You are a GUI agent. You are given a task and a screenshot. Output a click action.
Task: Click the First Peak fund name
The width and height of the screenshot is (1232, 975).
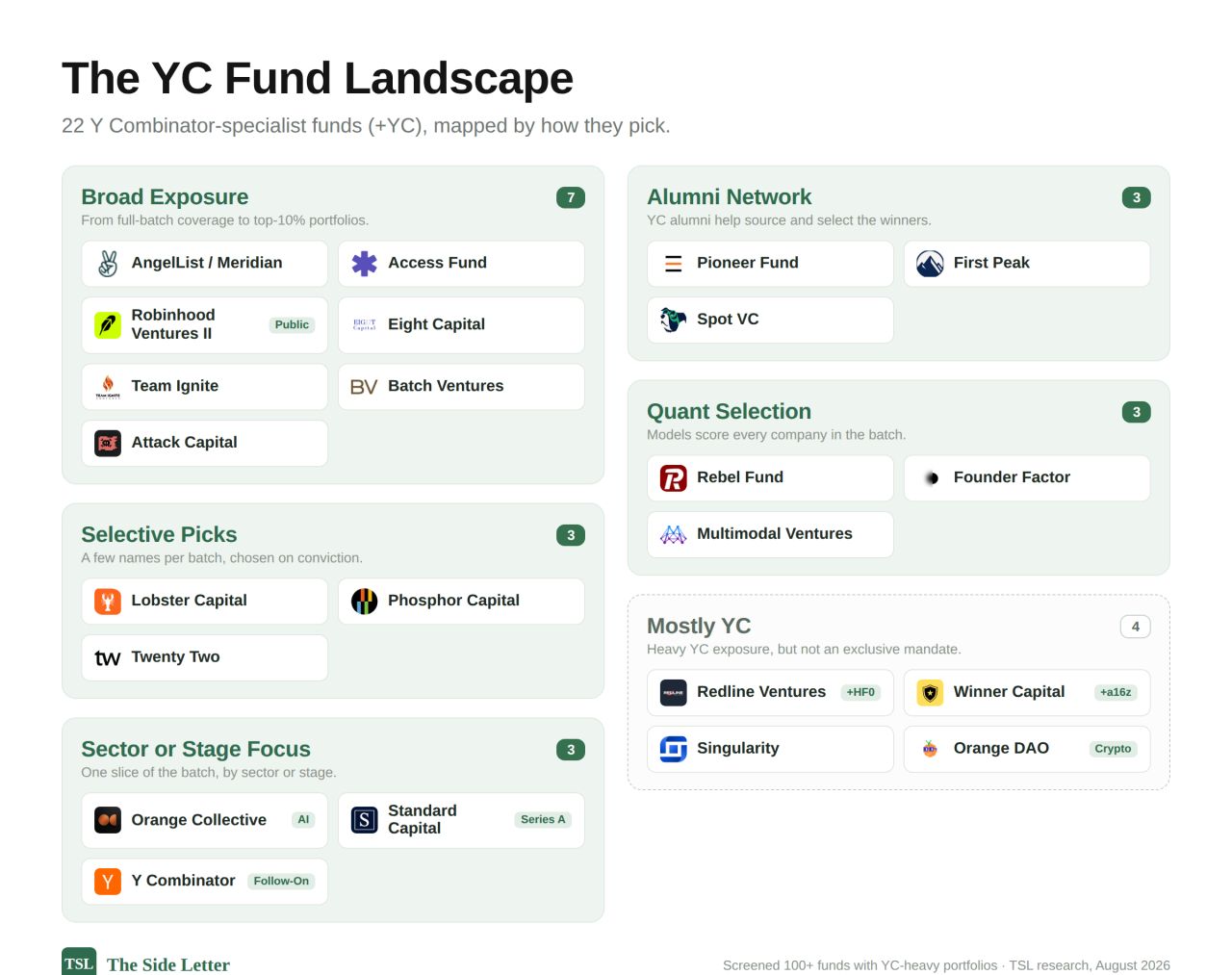[991, 263]
